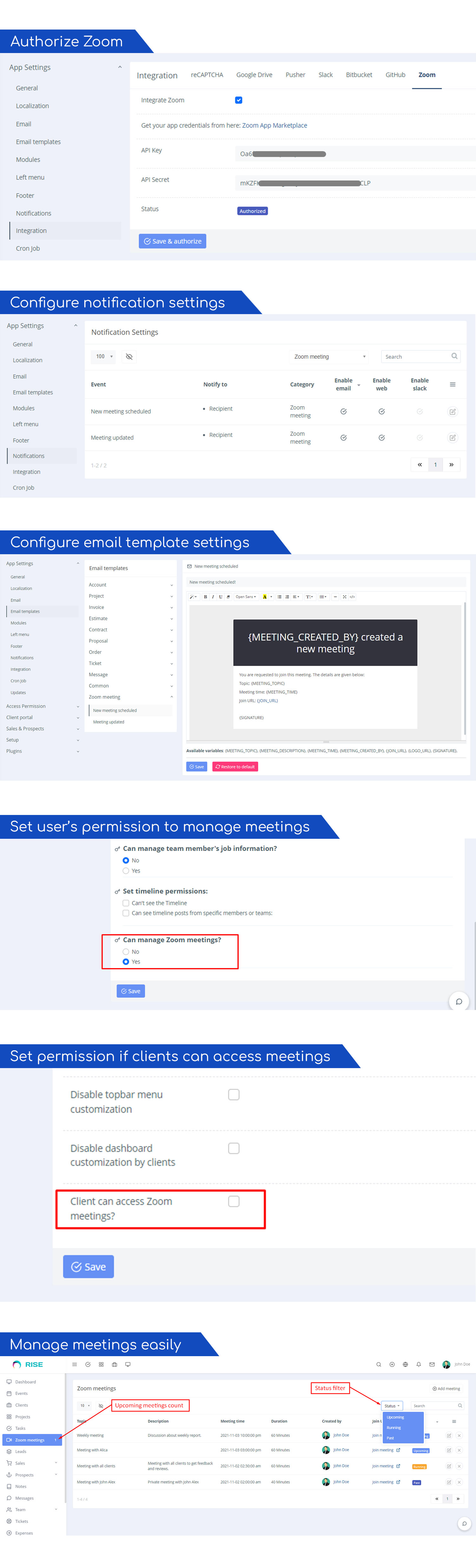Click Add meeting in Zoom meetings
Viewport: 476px width, 1568px height.
click(446, 1389)
